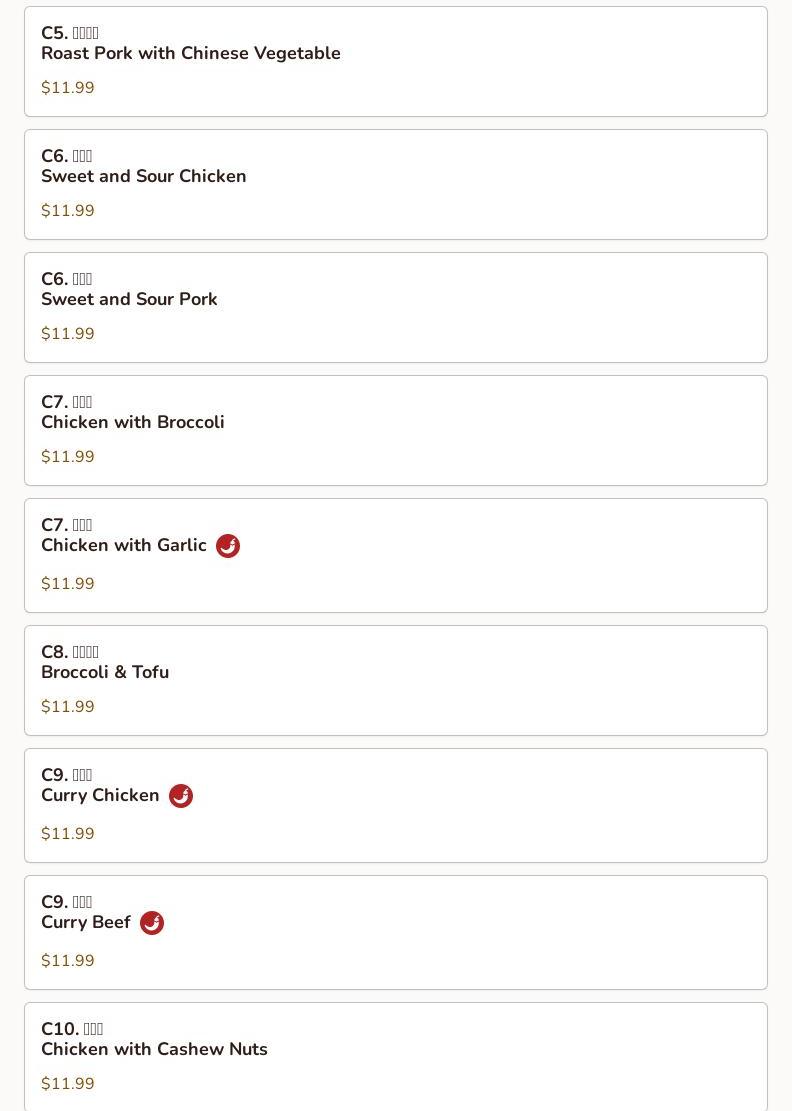Open the Broccoli & Tofu item
This screenshot has height=1111, width=792.
coord(396,680)
